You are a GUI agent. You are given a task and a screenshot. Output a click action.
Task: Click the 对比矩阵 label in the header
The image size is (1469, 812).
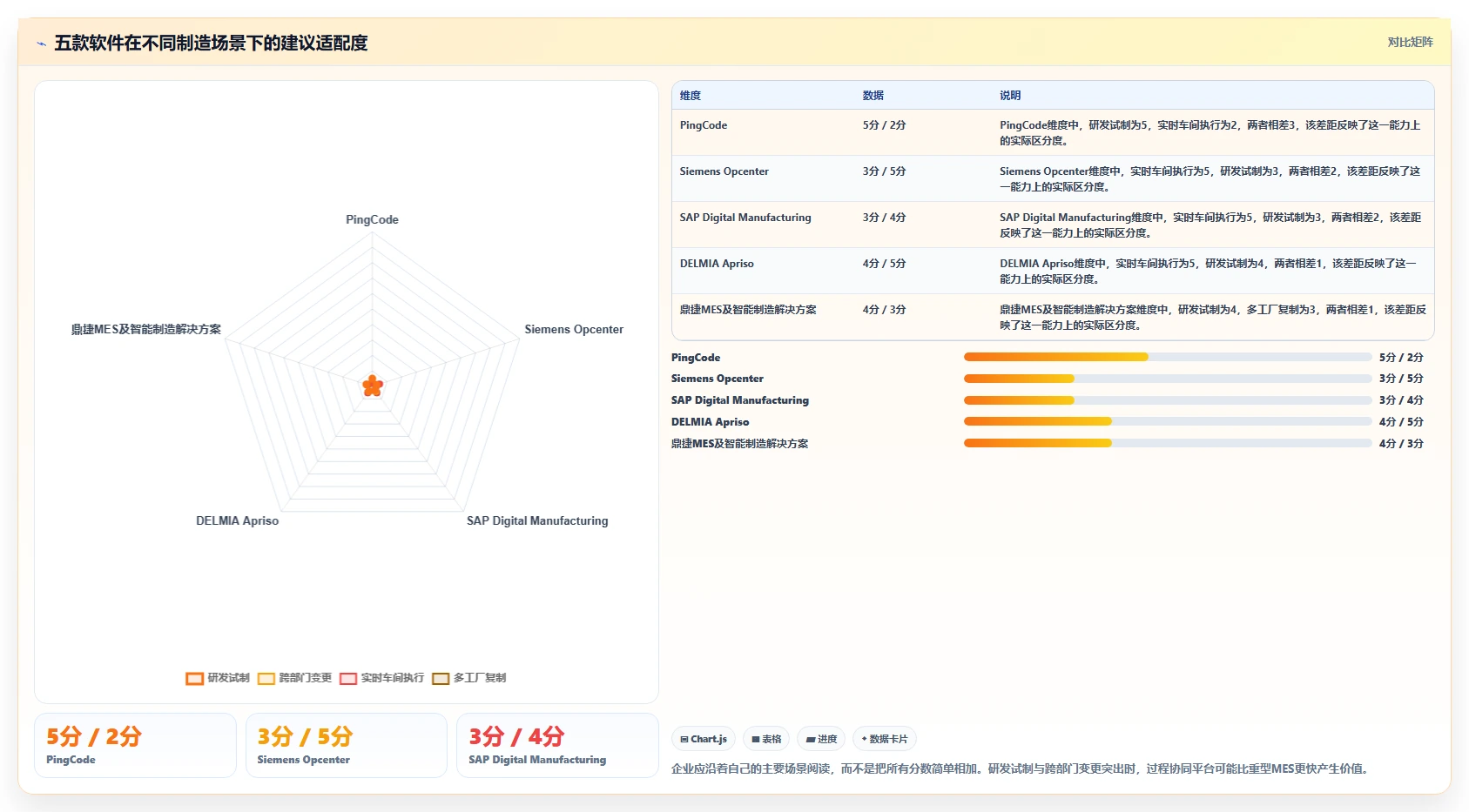pos(1411,42)
